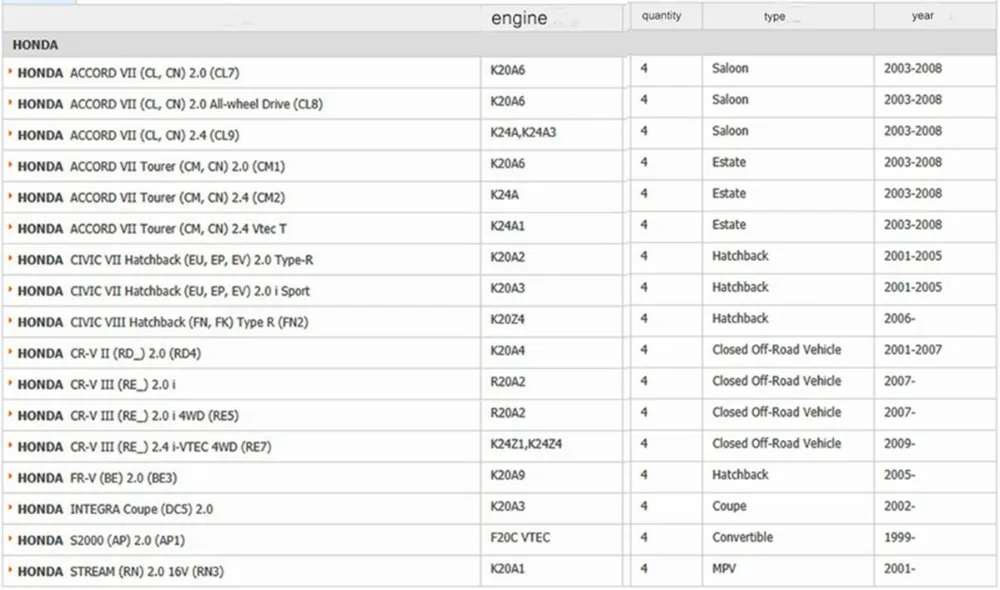
Task: Select Hatchback type in FR-V row
Action: [740, 475]
